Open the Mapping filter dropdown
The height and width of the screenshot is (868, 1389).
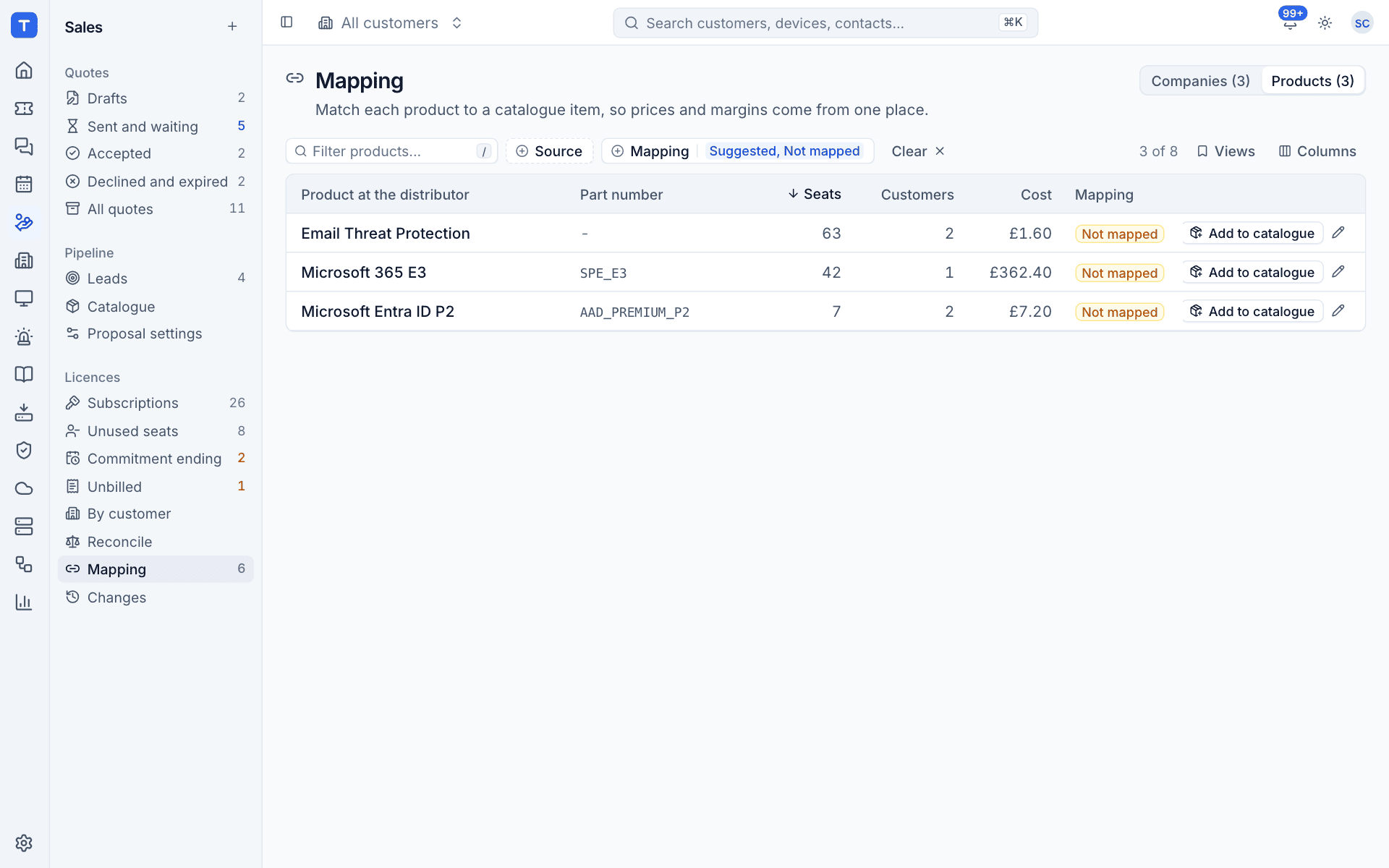click(738, 151)
